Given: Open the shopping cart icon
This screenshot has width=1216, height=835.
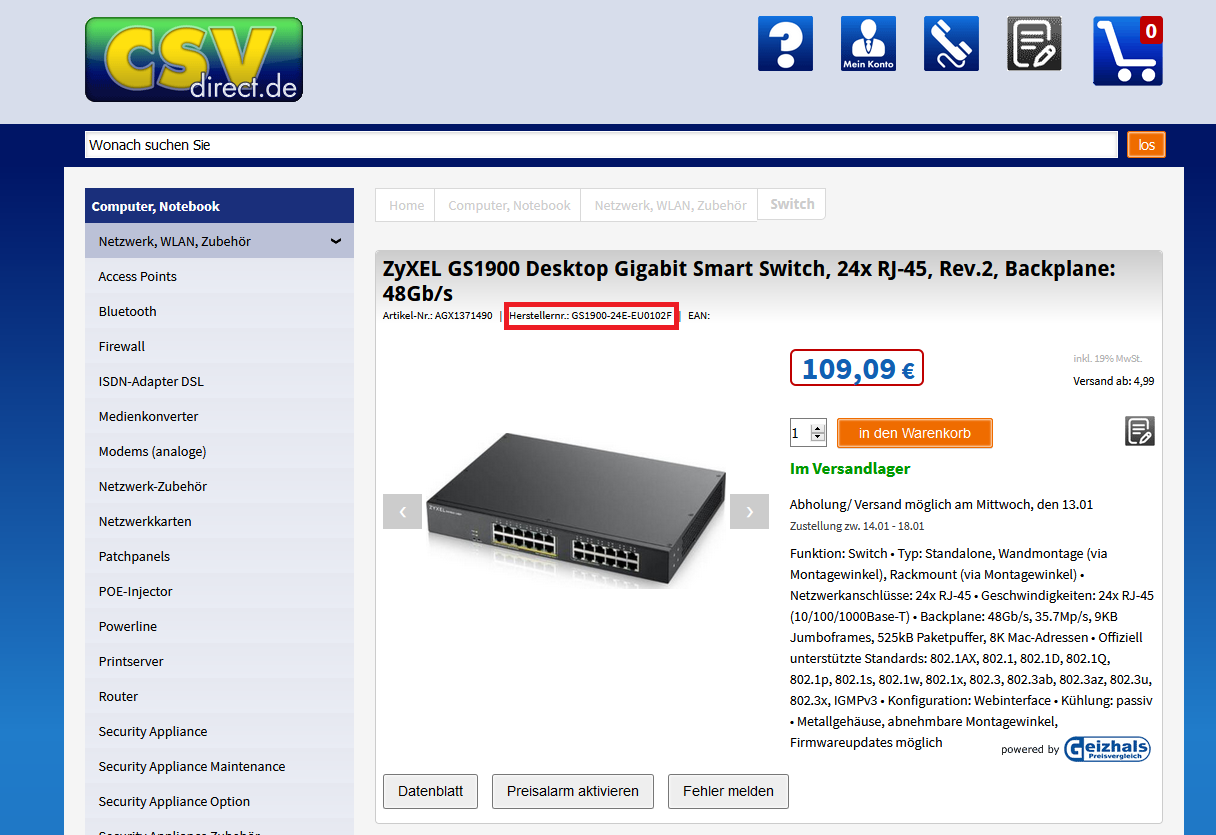Looking at the screenshot, I should [1128, 51].
